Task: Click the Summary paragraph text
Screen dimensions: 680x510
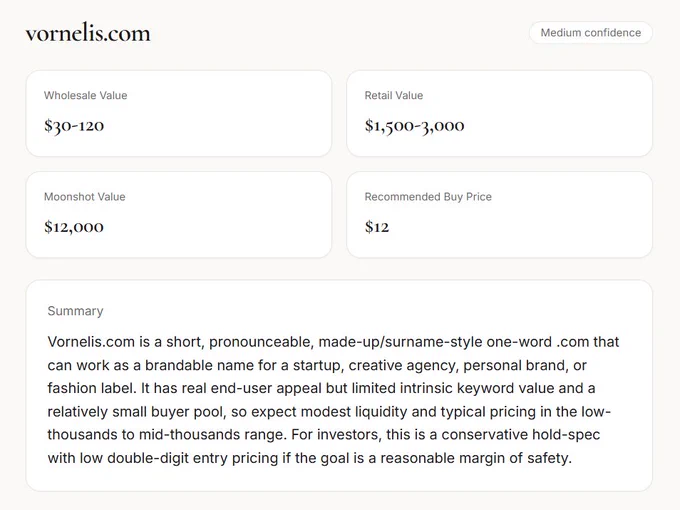Action: (x=333, y=400)
